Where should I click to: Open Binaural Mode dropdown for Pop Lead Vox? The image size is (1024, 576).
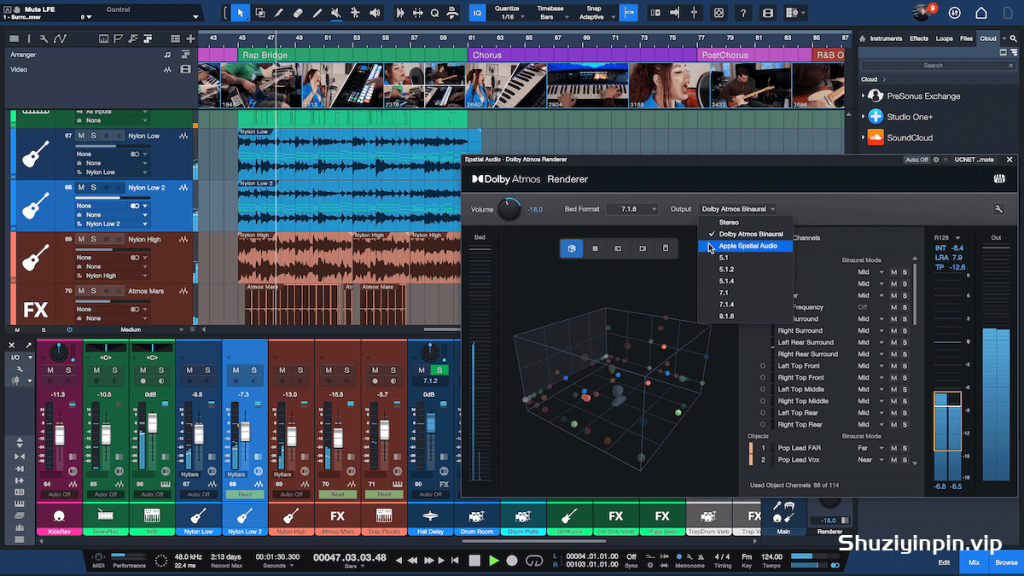tap(870, 460)
